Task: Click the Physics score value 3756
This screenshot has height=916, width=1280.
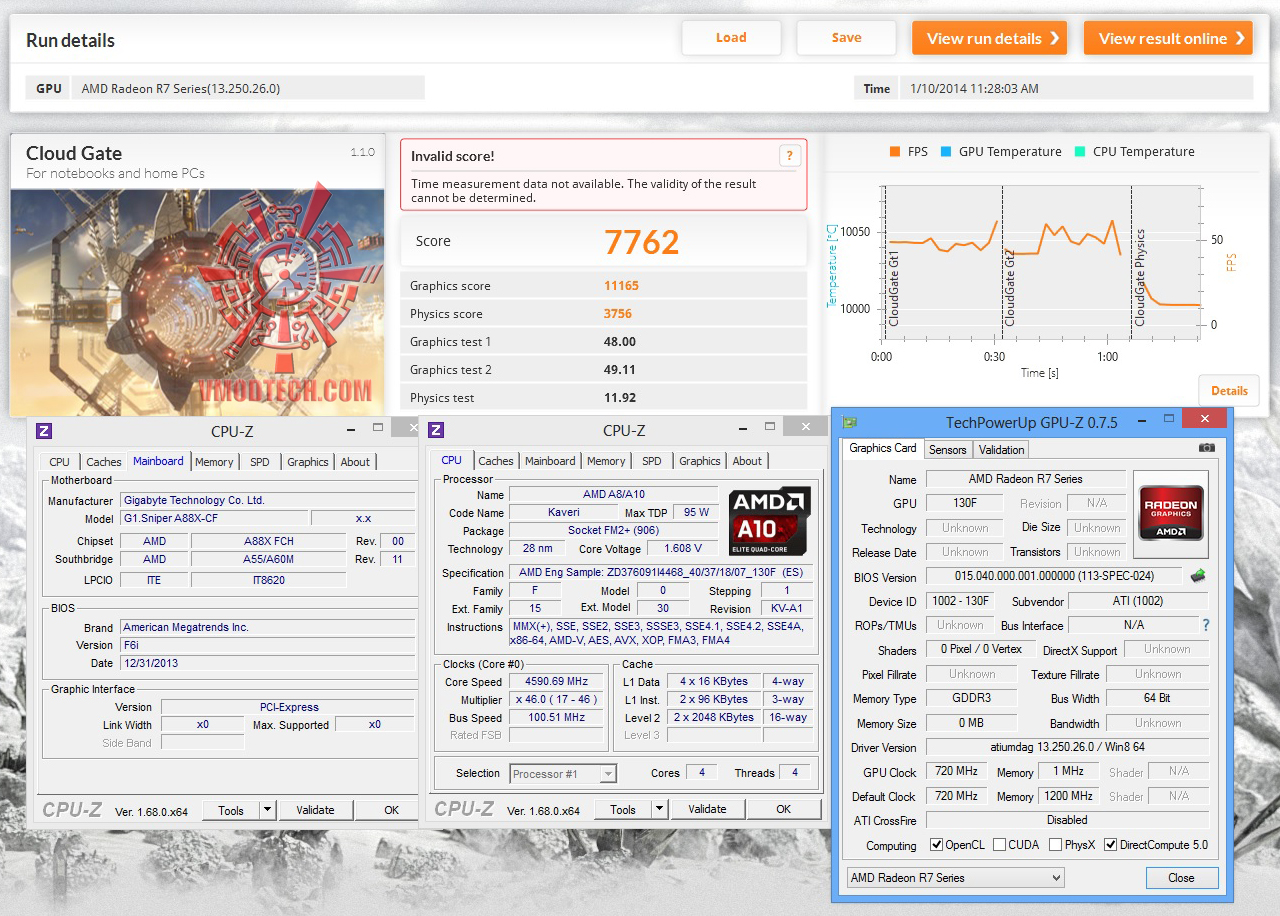Action: click(x=617, y=314)
